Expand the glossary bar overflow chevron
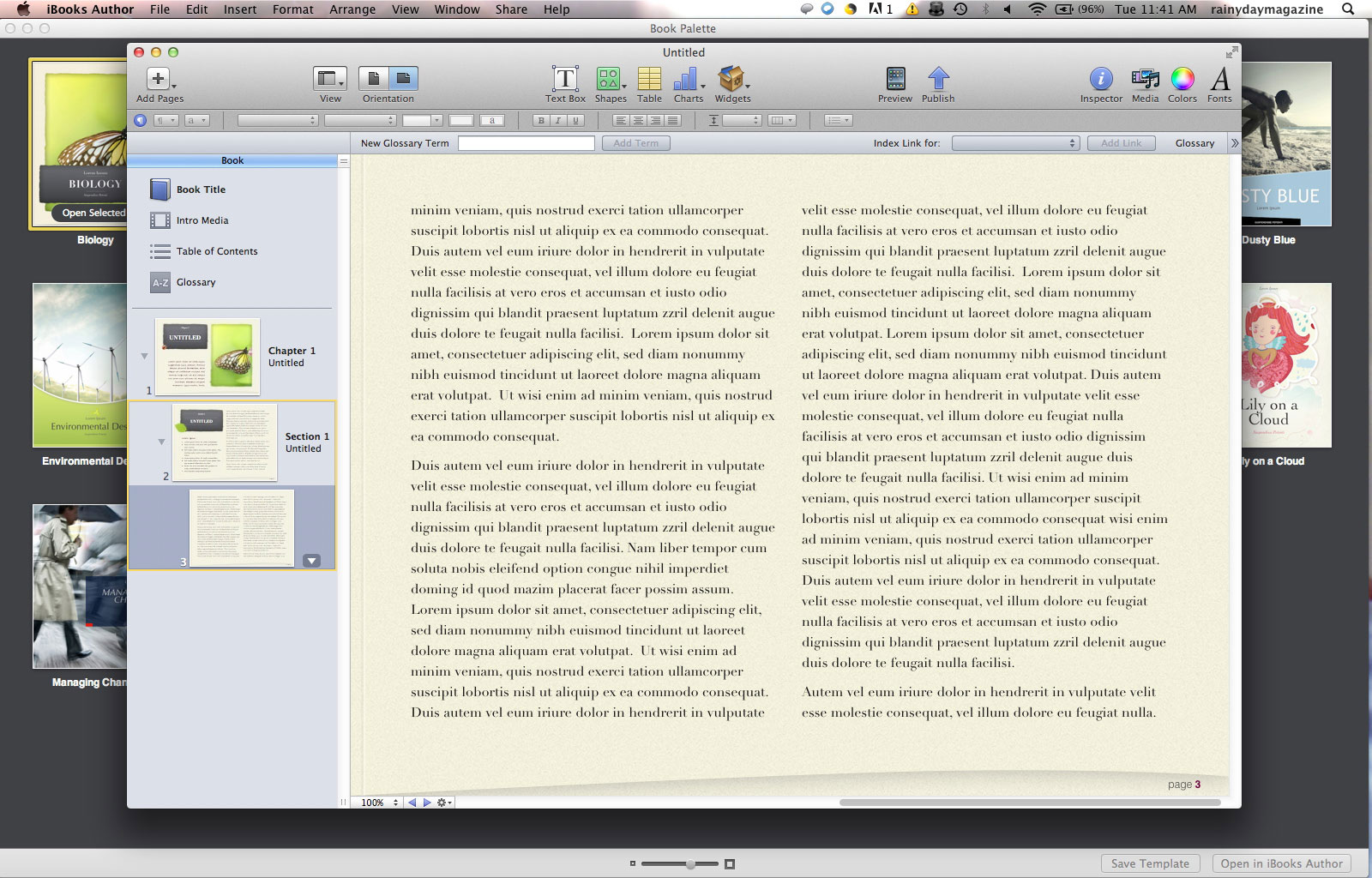 pyautogui.click(x=1235, y=143)
